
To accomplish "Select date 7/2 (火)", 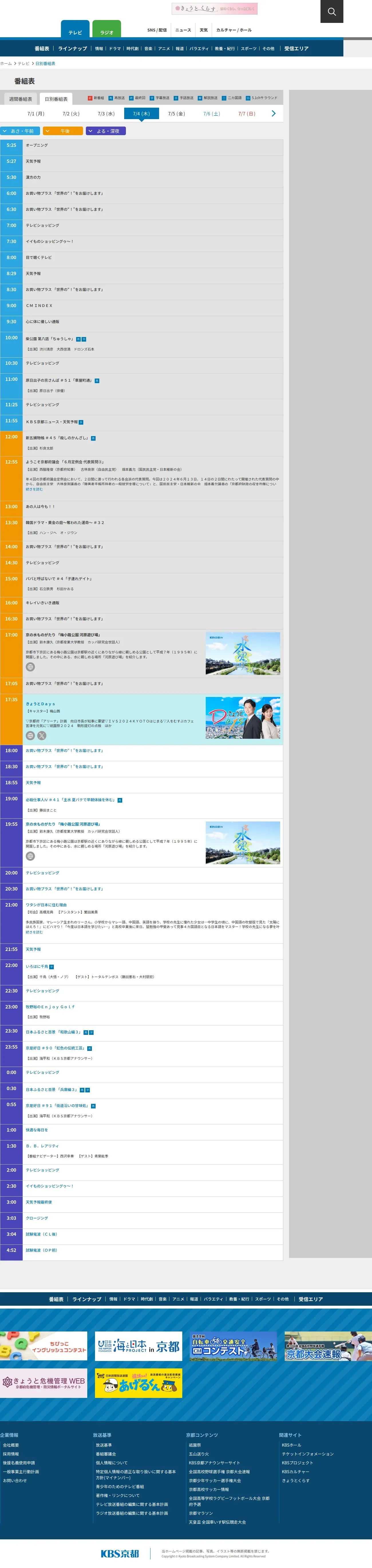I will tap(71, 114).
